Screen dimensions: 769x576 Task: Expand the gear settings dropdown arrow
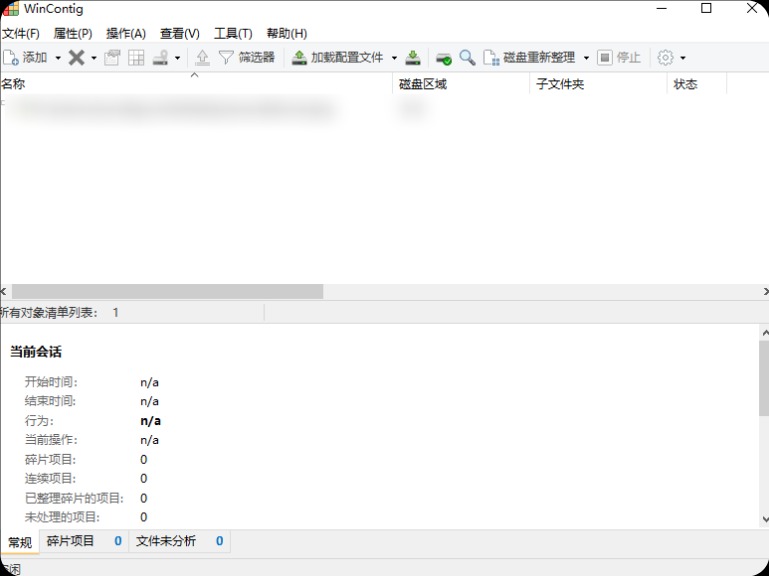point(683,58)
